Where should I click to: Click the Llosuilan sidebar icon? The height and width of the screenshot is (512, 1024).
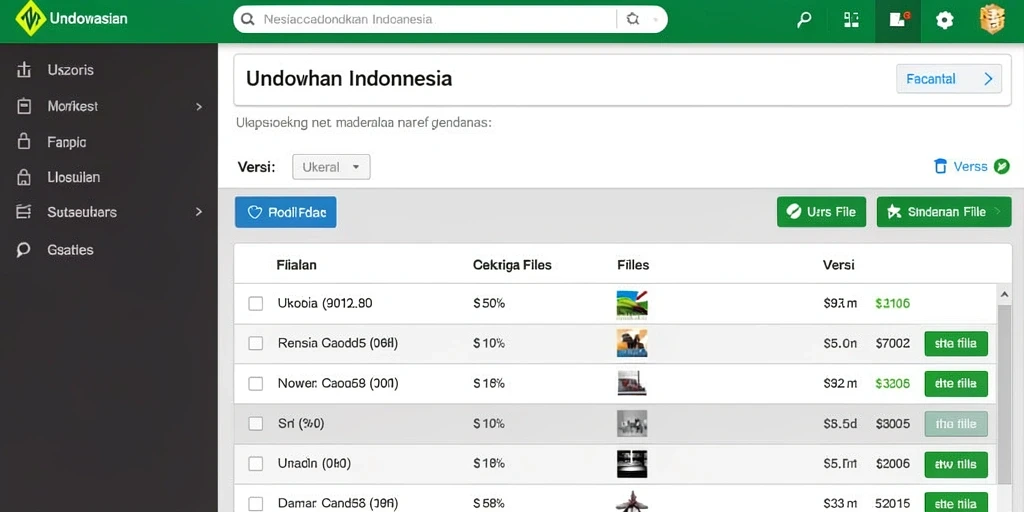pos(24,177)
